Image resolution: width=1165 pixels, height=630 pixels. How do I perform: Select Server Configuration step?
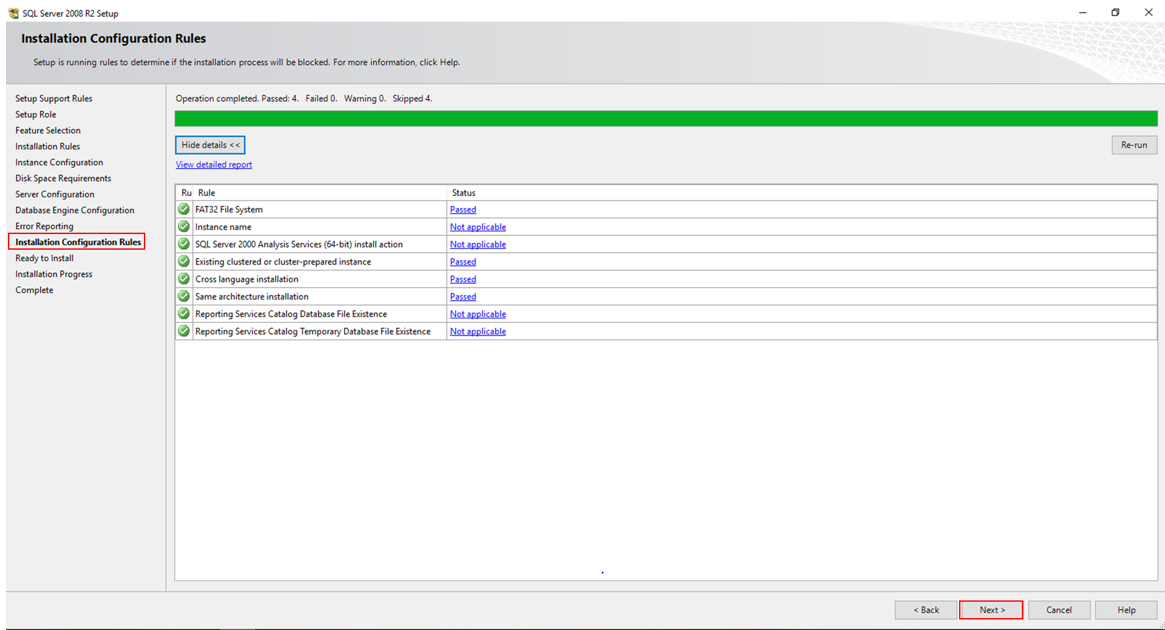(55, 194)
